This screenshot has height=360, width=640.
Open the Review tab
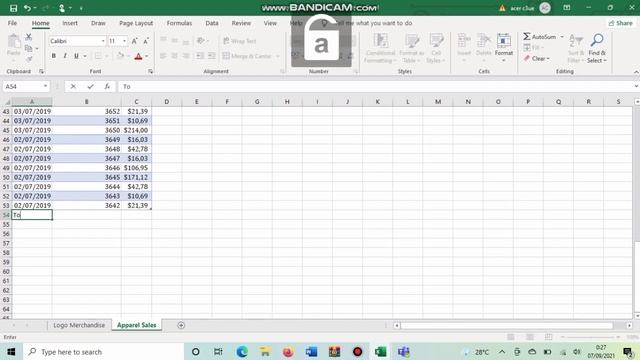pos(241,23)
